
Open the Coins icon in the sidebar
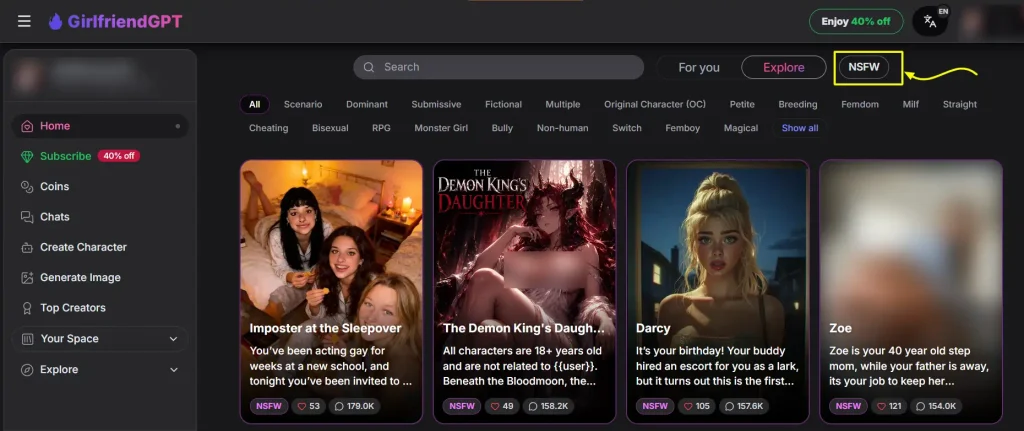tap(27, 187)
